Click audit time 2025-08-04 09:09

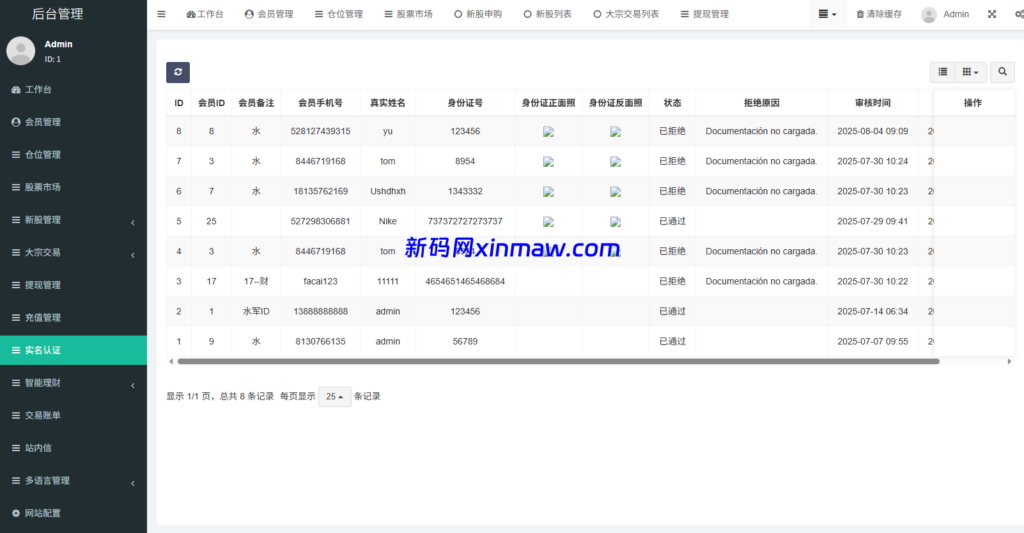pos(872,131)
